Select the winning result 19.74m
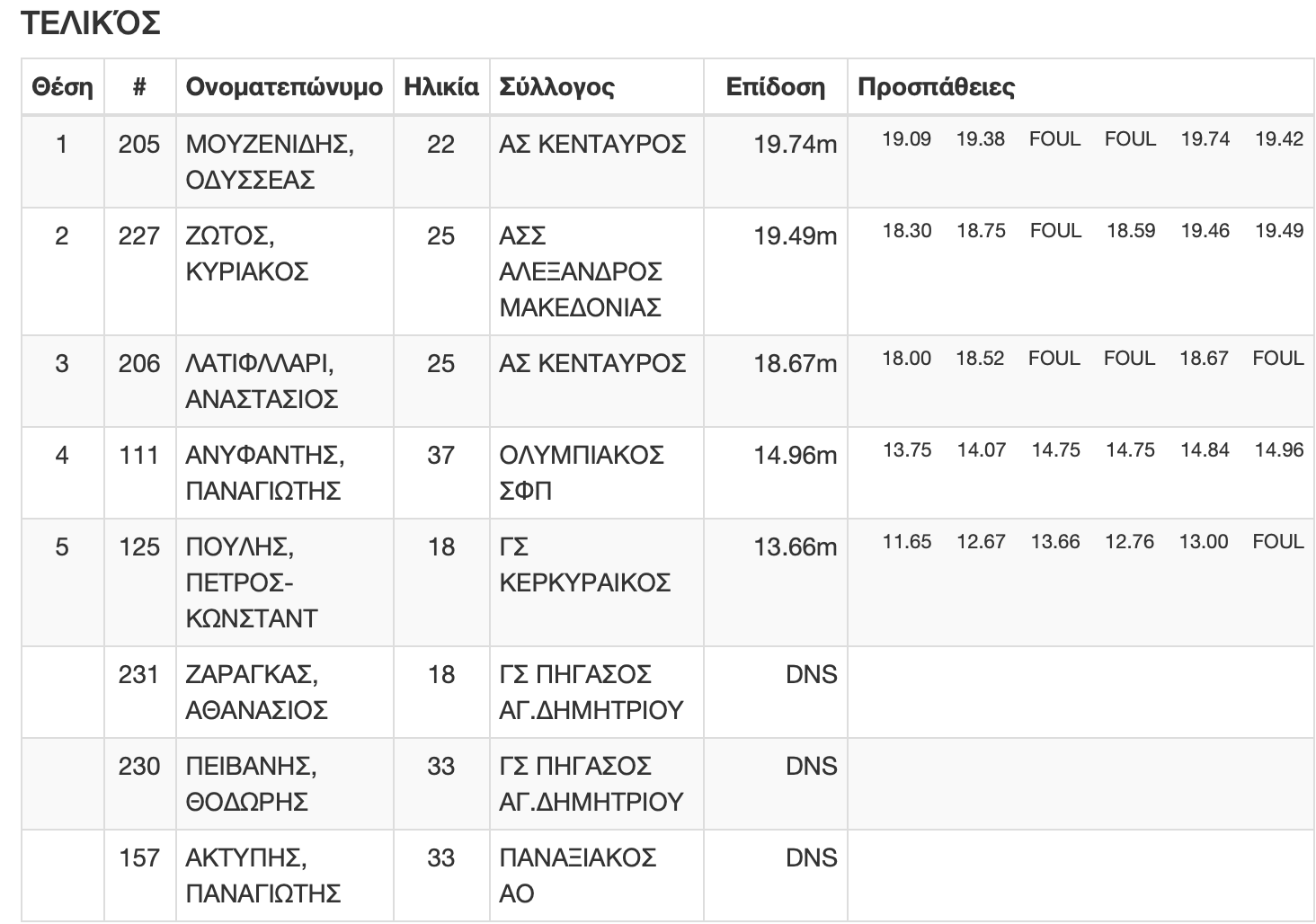 795,145
